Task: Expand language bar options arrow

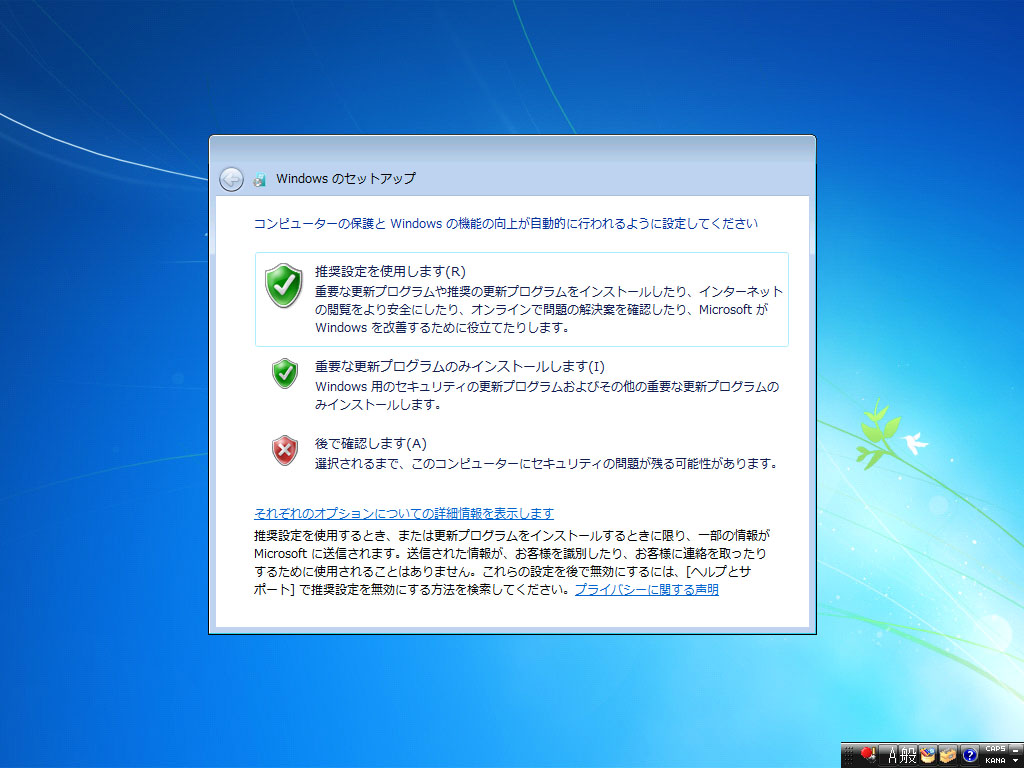Action: point(1014,761)
